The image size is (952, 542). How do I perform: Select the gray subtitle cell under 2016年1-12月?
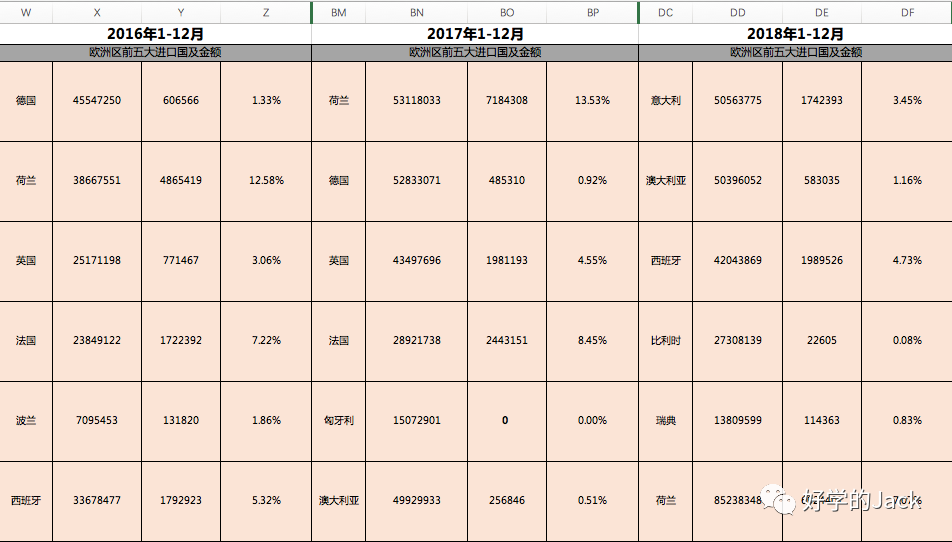(x=155, y=53)
